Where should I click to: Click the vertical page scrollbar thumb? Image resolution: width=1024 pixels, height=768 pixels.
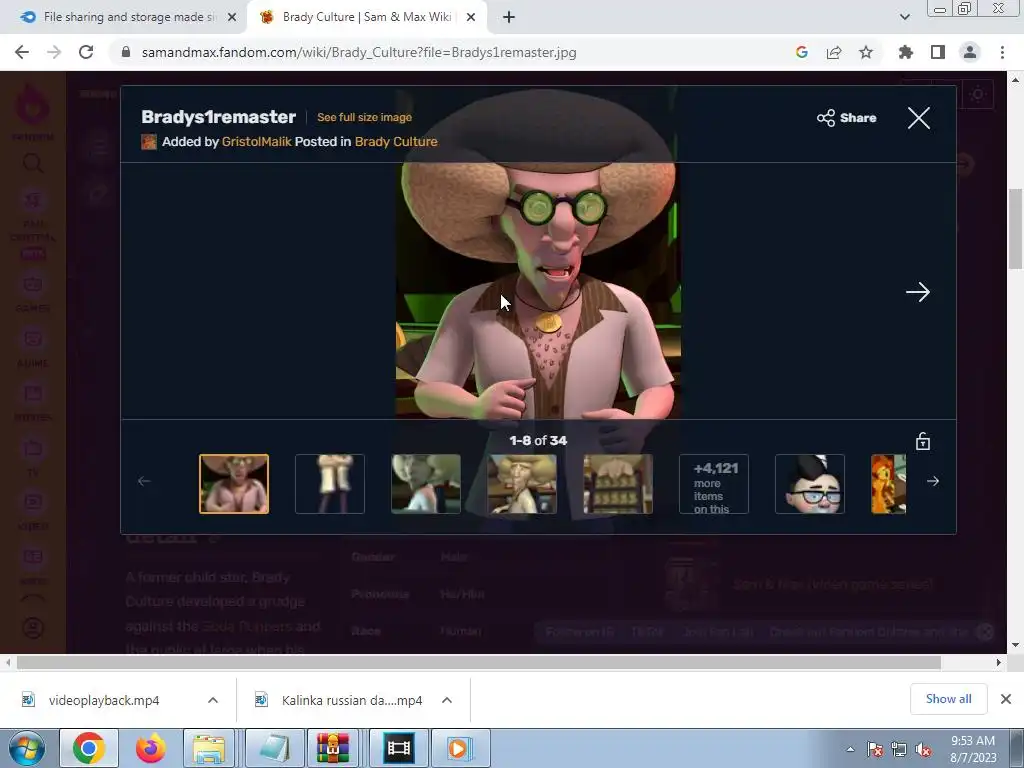[1015, 229]
